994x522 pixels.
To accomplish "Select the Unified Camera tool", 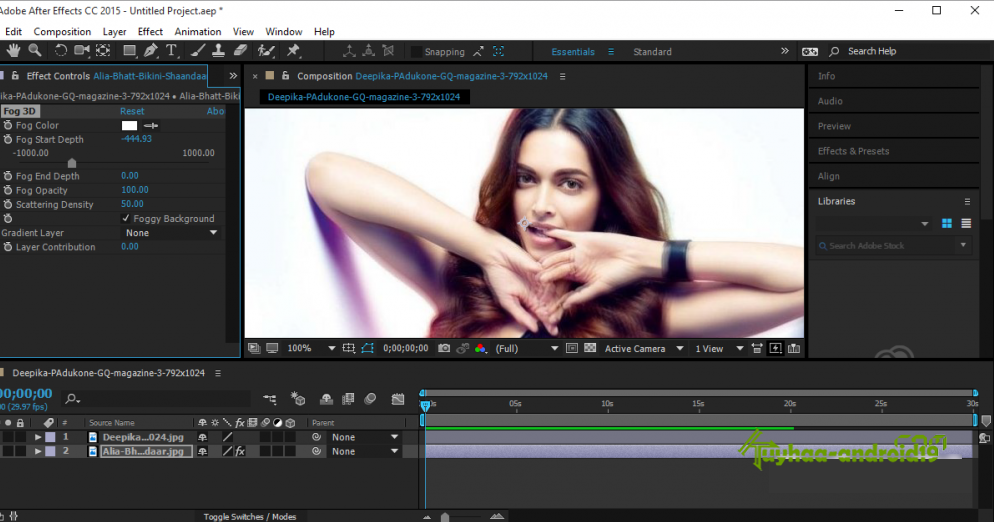I will pos(81,51).
